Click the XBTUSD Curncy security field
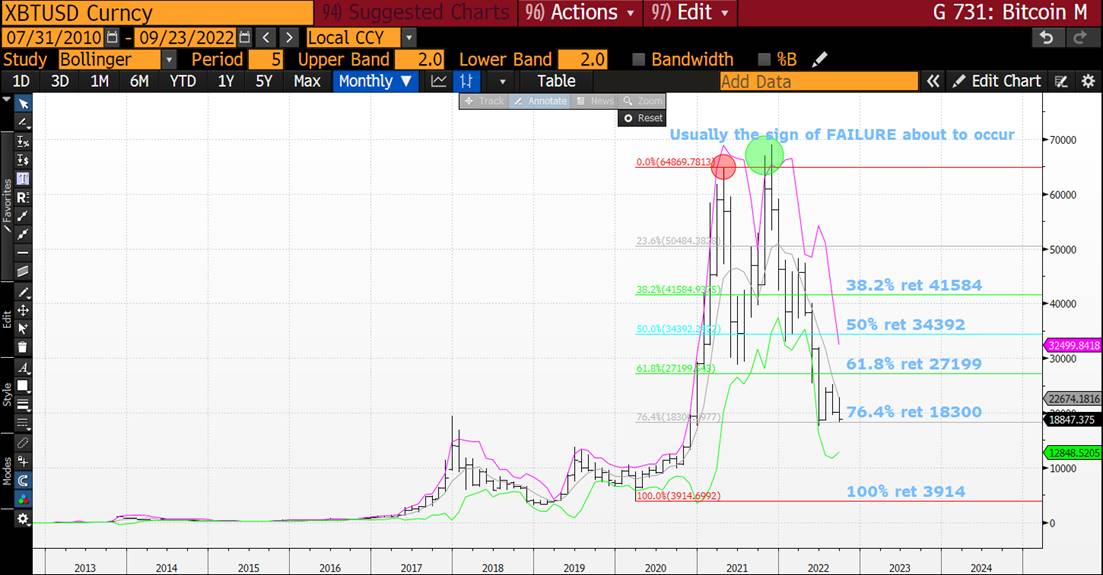The height and width of the screenshot is (575, 1103). pos(157,13)
